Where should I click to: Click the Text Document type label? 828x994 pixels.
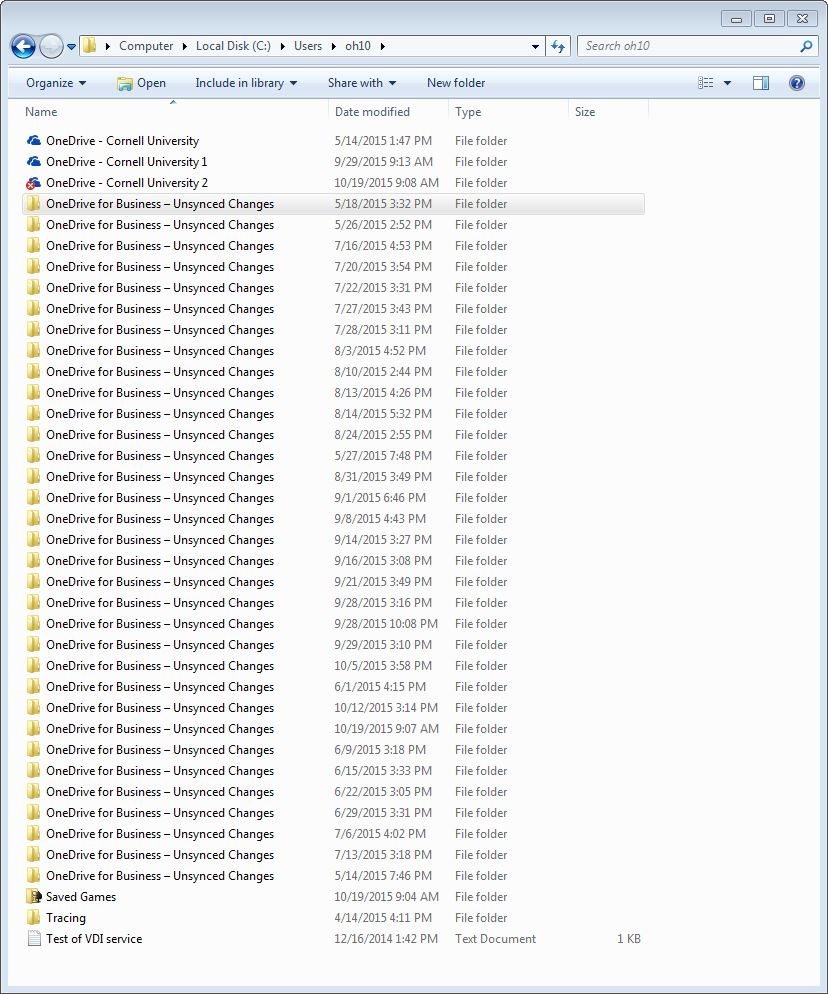(x=495, y=938)
